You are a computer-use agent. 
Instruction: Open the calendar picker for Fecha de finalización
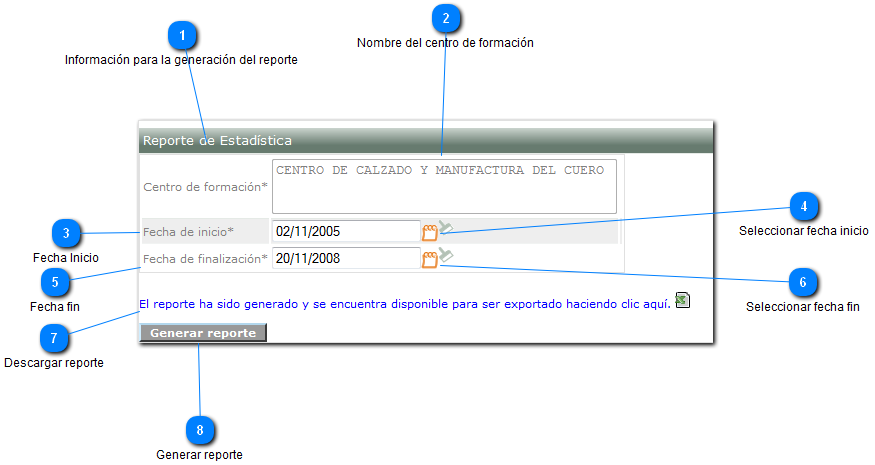pyautogui.click(x=430, y=260)
